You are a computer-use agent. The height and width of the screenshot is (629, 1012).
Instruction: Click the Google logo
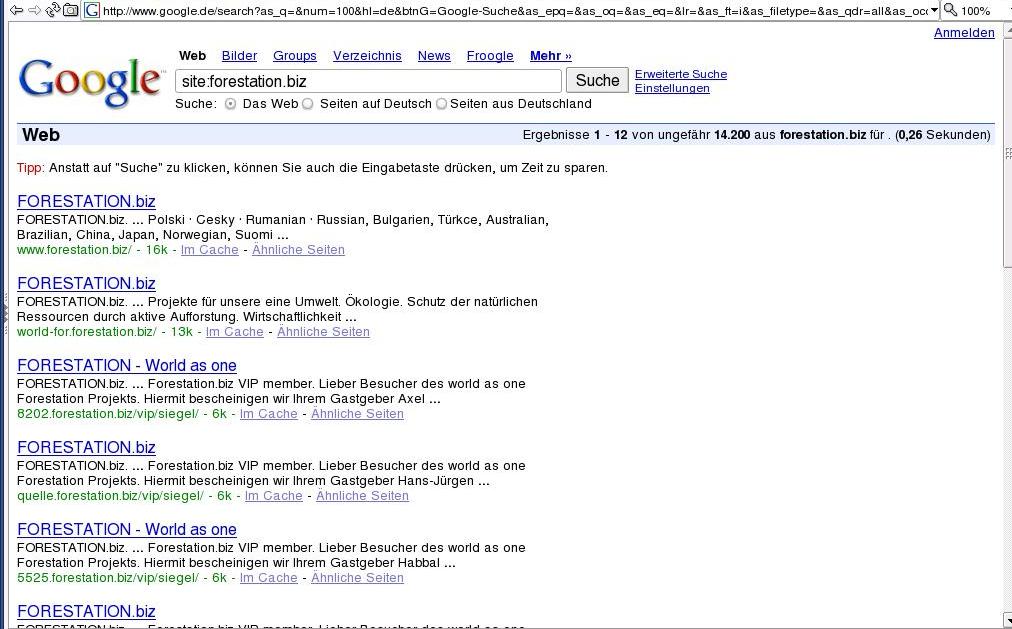(90, 82)
